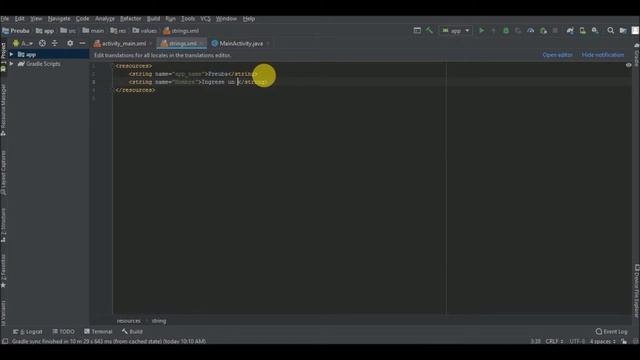Expand the app module tree node
Viewport: 640px width, 360px height.
11,54
